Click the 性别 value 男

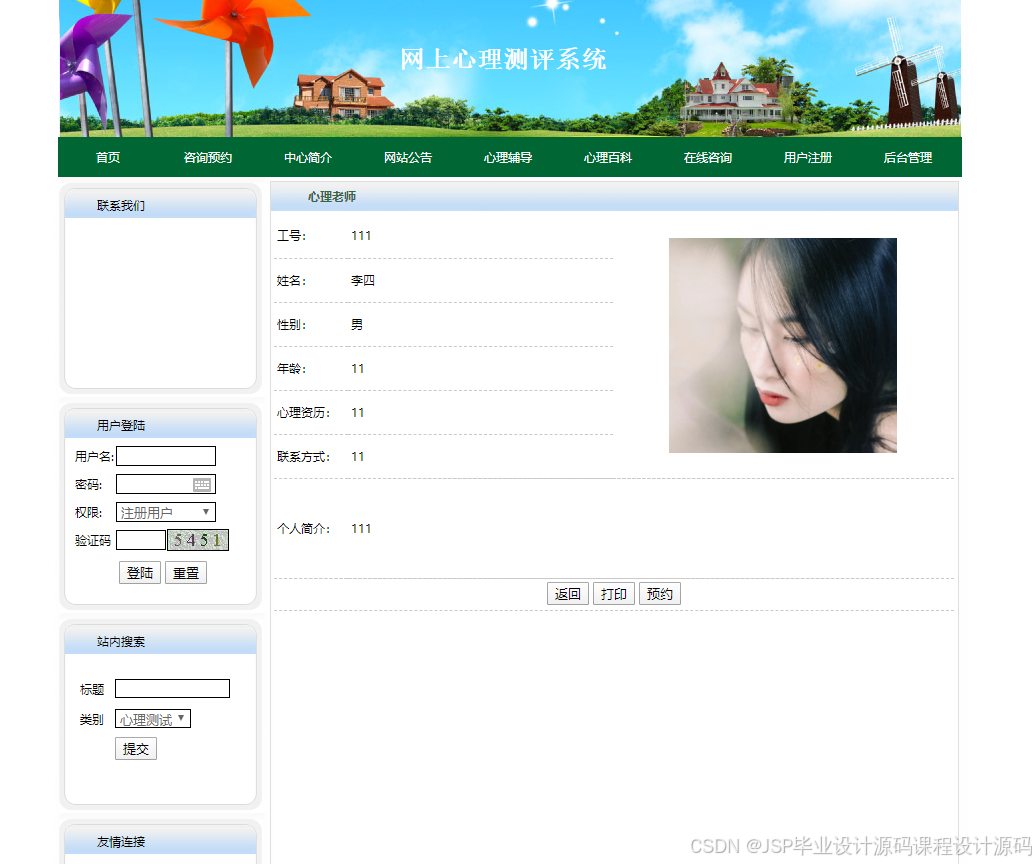coord(357,324)
